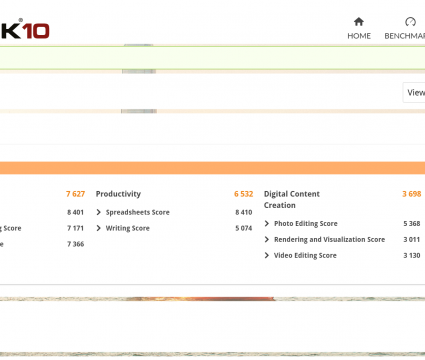425x360 pixels.
Task: Click the value 8 401
Action: click(x=75, y=212)
